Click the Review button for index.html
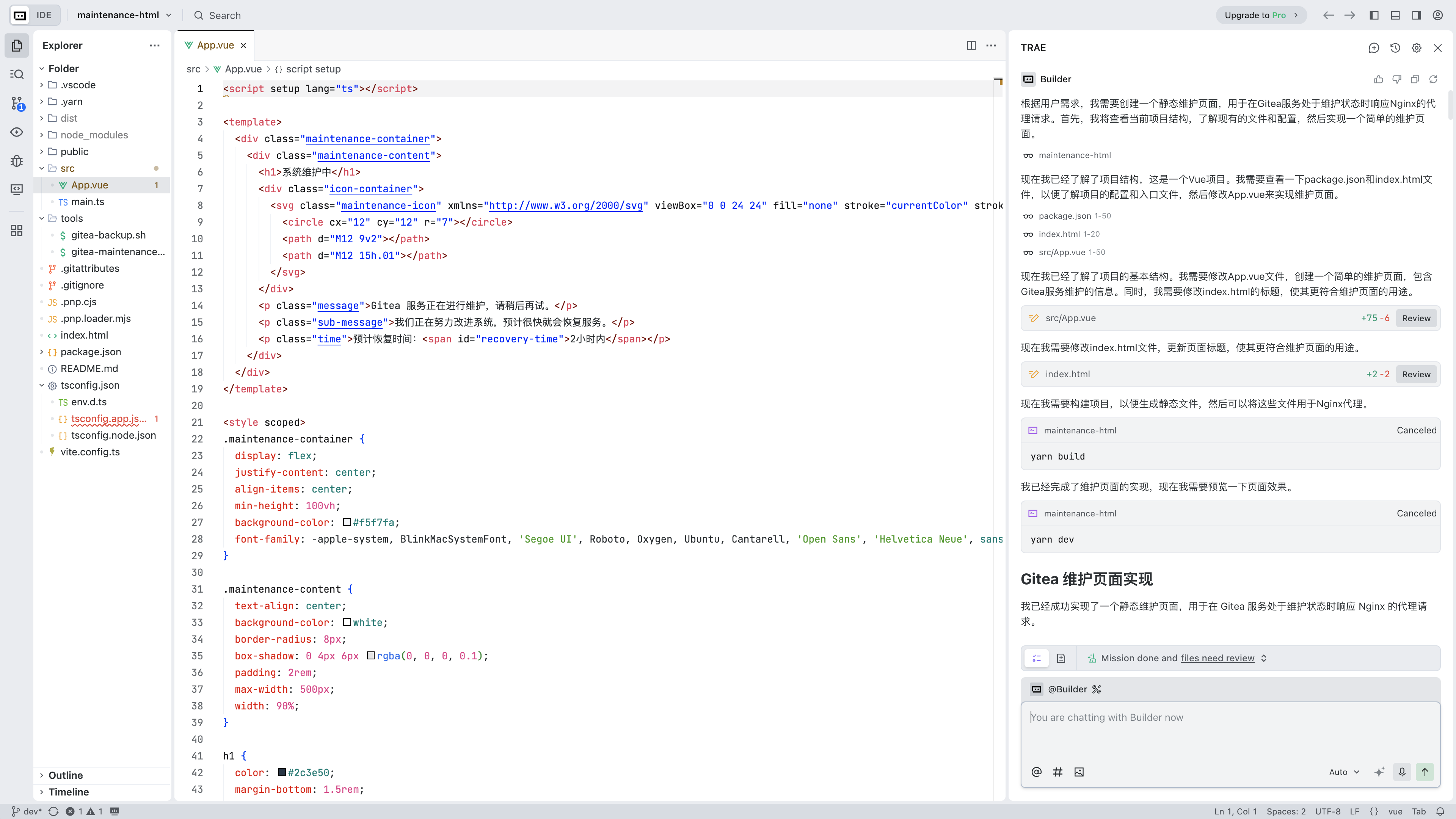This screenshot has width=1456, height=819. coord(1416,373)
